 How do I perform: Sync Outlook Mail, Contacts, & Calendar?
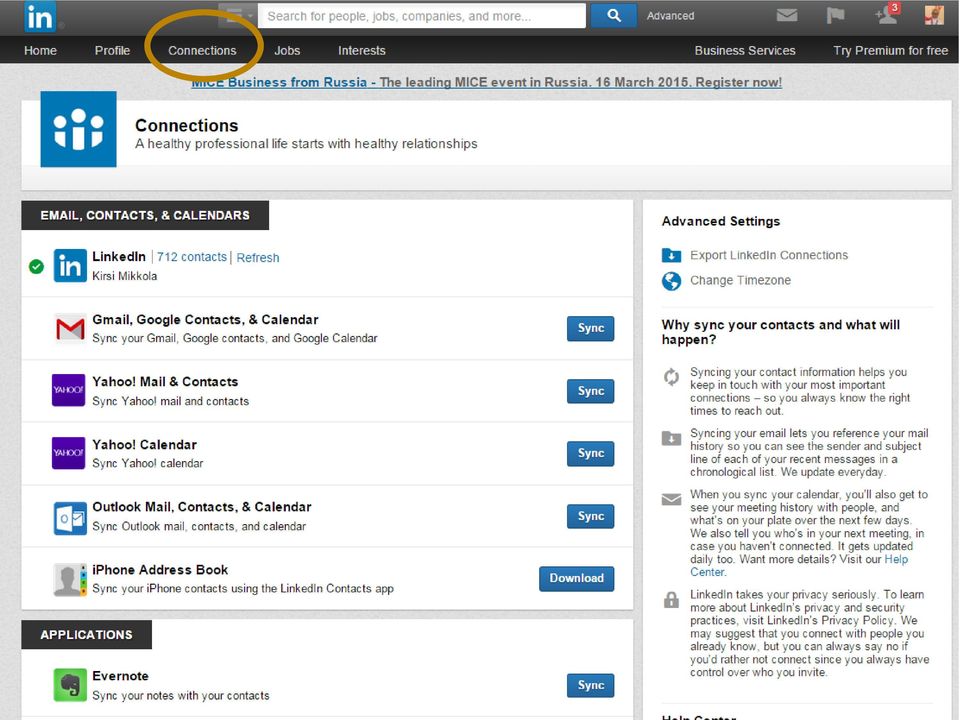click(590, 516)
